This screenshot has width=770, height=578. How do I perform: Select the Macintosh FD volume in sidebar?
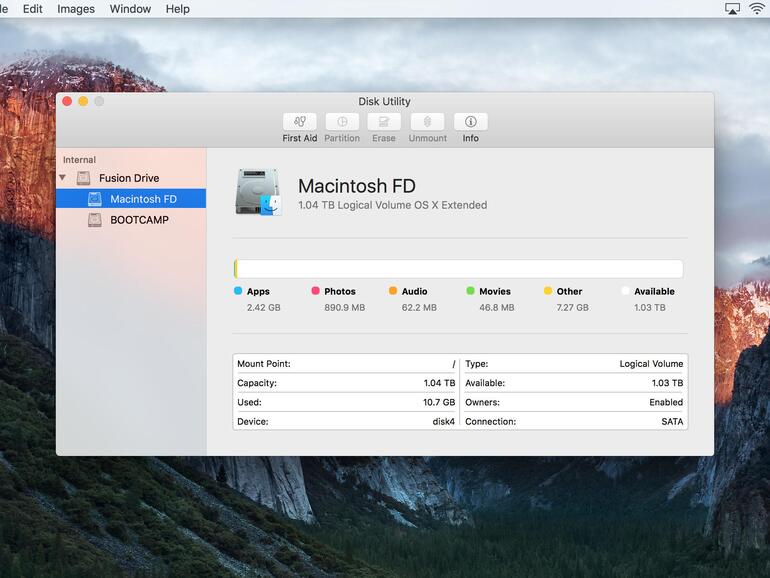[142, 199]
